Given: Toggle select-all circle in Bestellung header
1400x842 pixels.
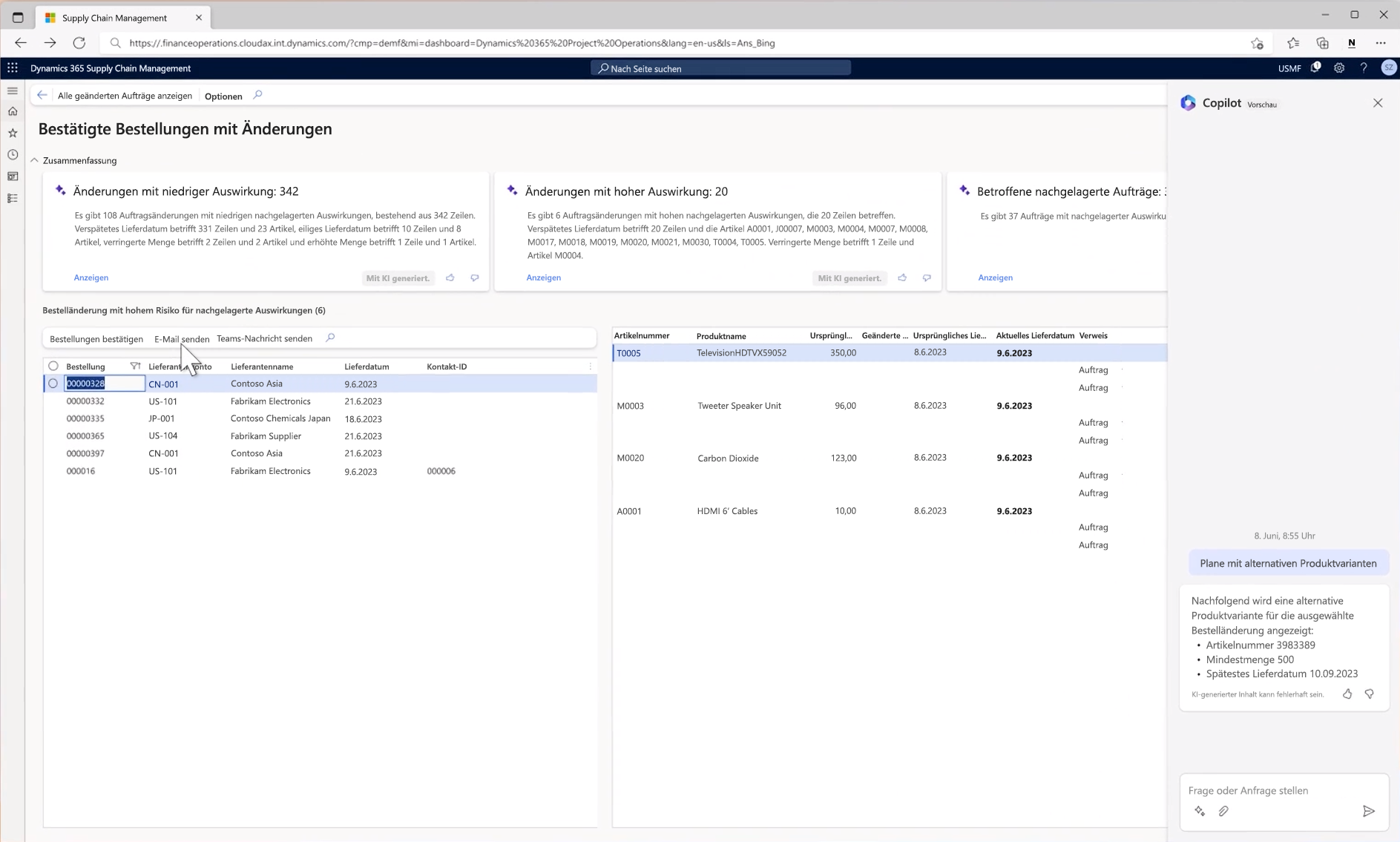Looking at the screenshot, I should [53, 366].
